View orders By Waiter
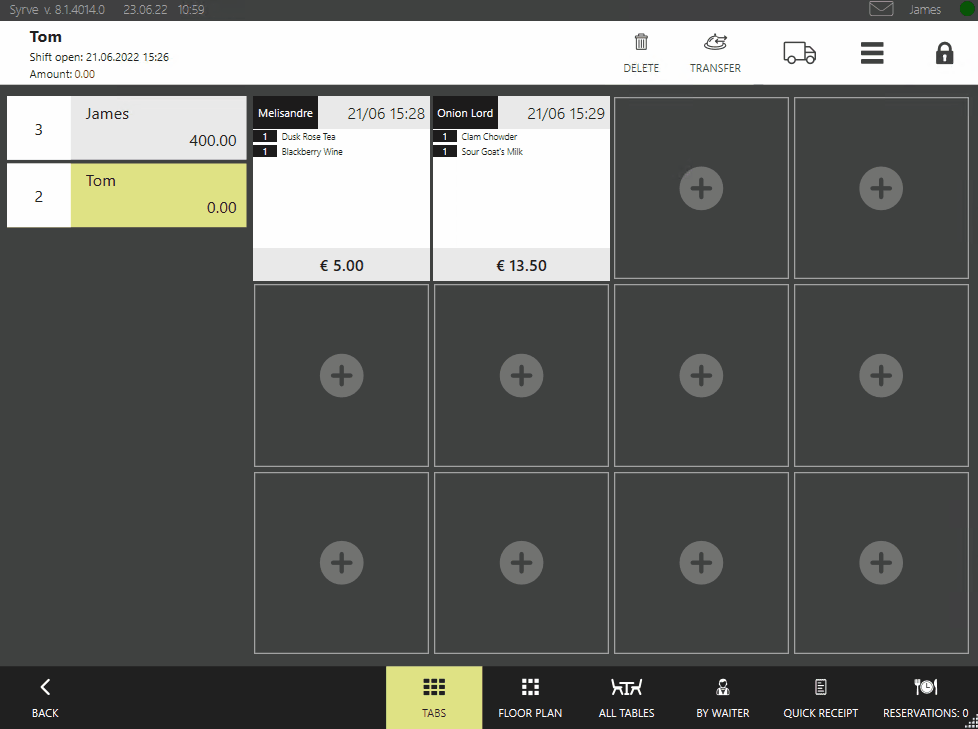Image resolution: width=978 pixels, height=729 pixels. coord(722,697)
